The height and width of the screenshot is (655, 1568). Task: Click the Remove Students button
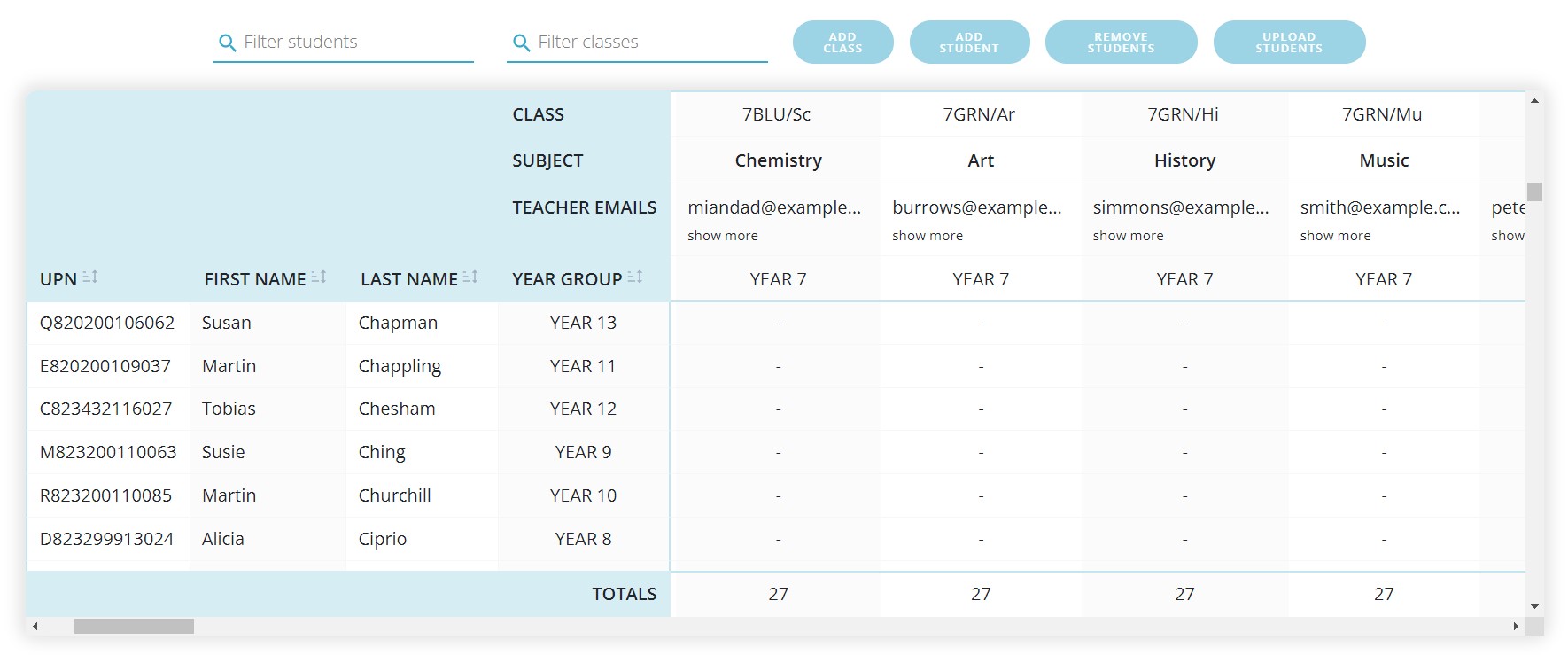pos(1121,43)
